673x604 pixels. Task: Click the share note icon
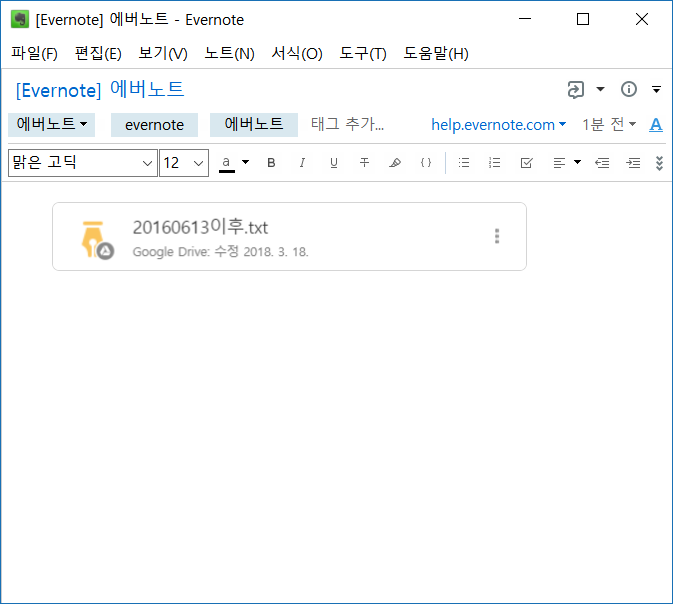(x=576, y=90)
